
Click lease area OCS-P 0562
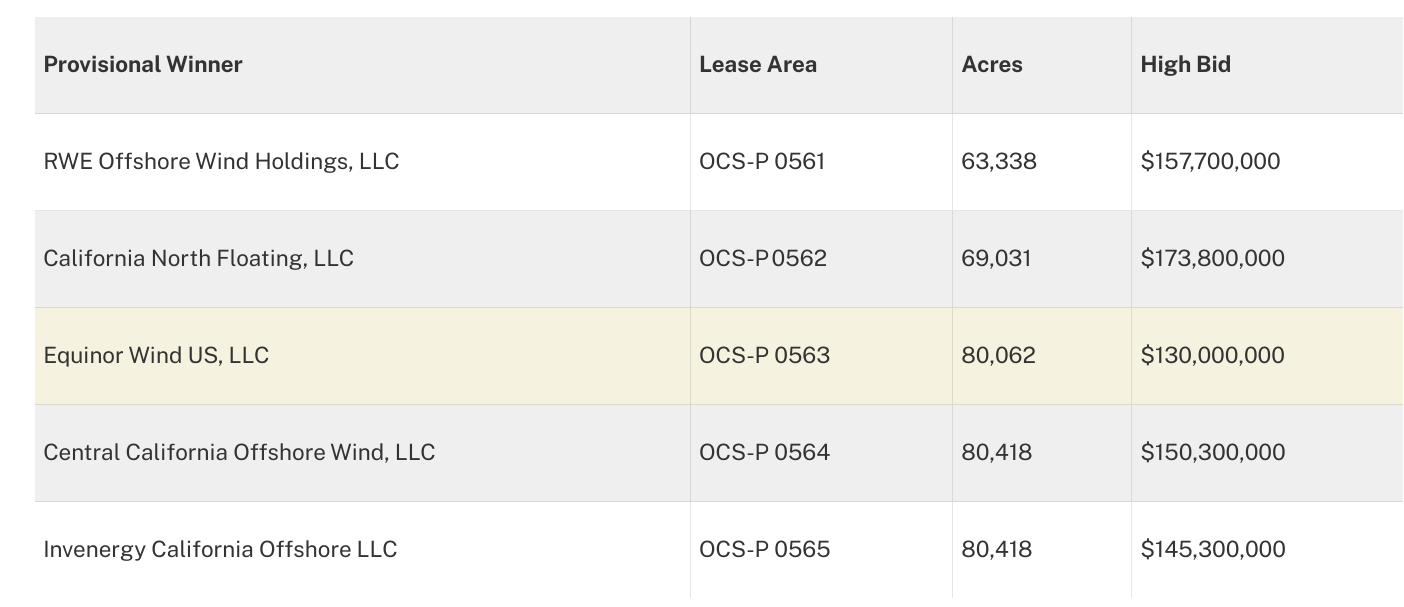(763, 259)
